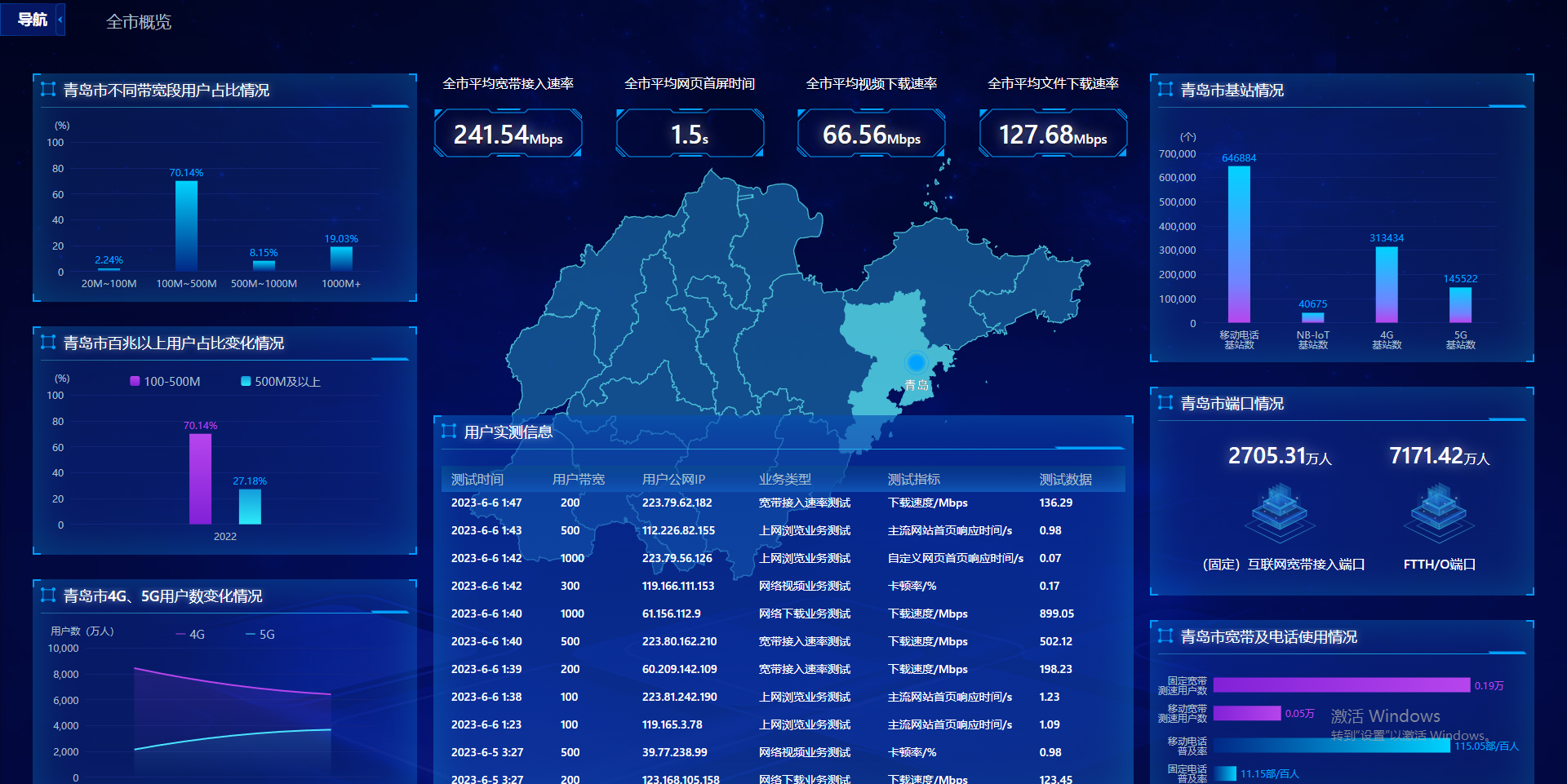Click the FTTH/O端口 server icon
Screen dimensions: 1567x784
pyautogui.click(x=1439, y=511)
